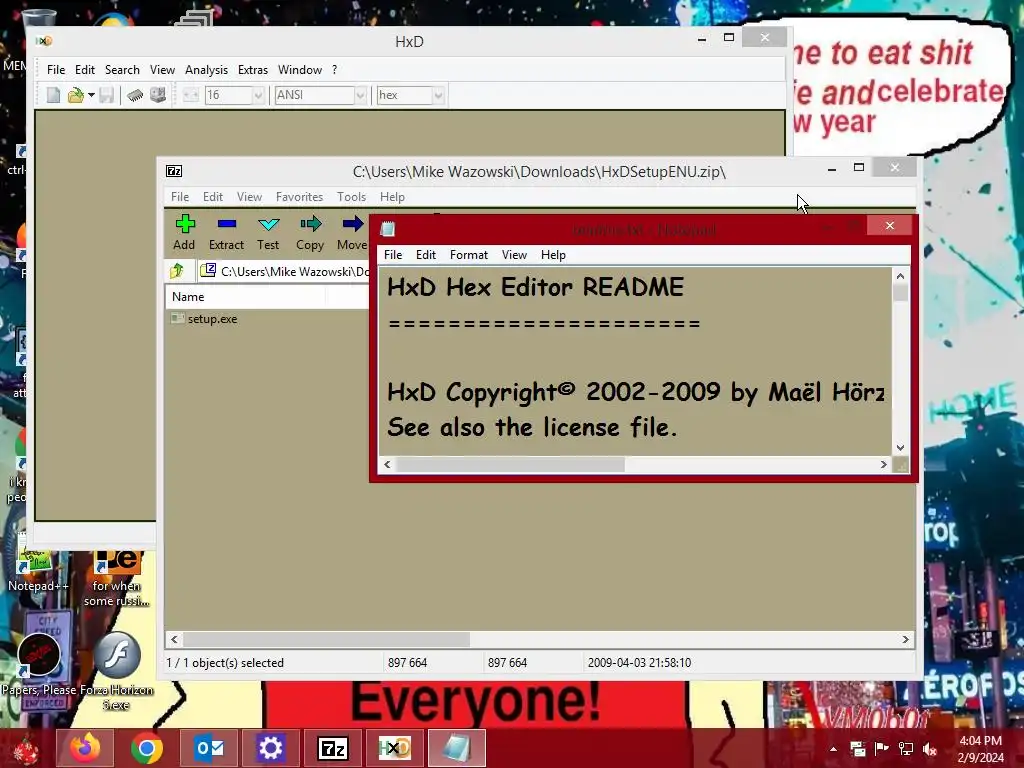
Task: Click the Notepad vertical scrollbar down arrow
Action: click(900, 447)
